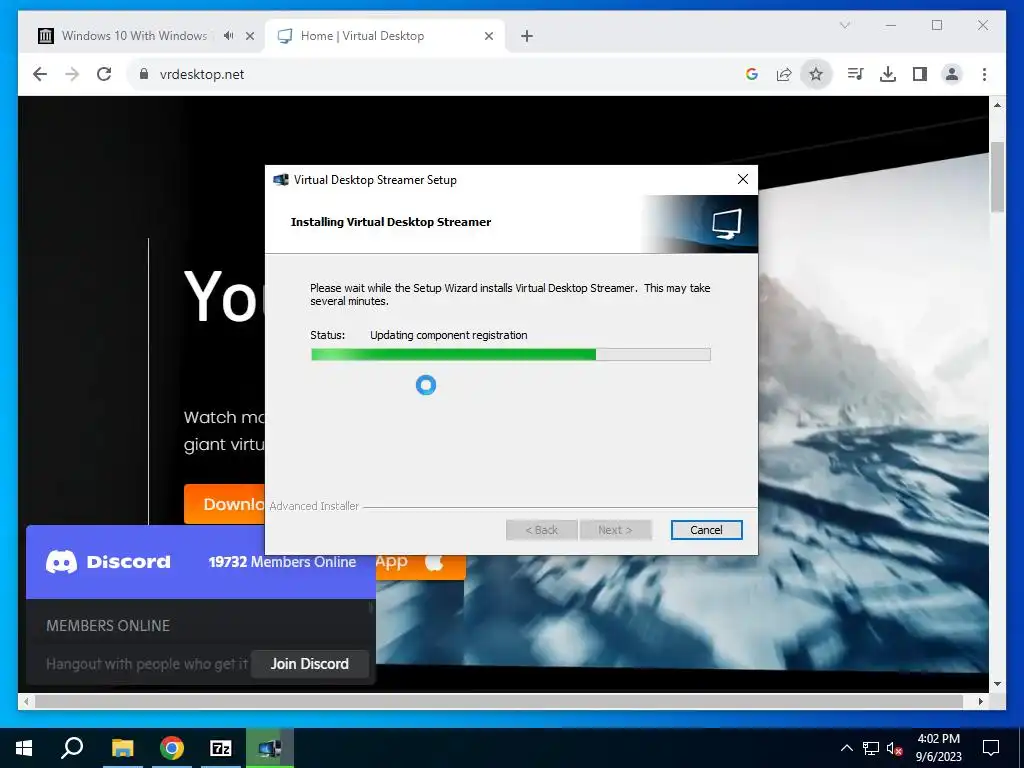The image size is (1024, 768).
Task: Click the horizontal scrollbar right arrow
Action: pos(980,701)
